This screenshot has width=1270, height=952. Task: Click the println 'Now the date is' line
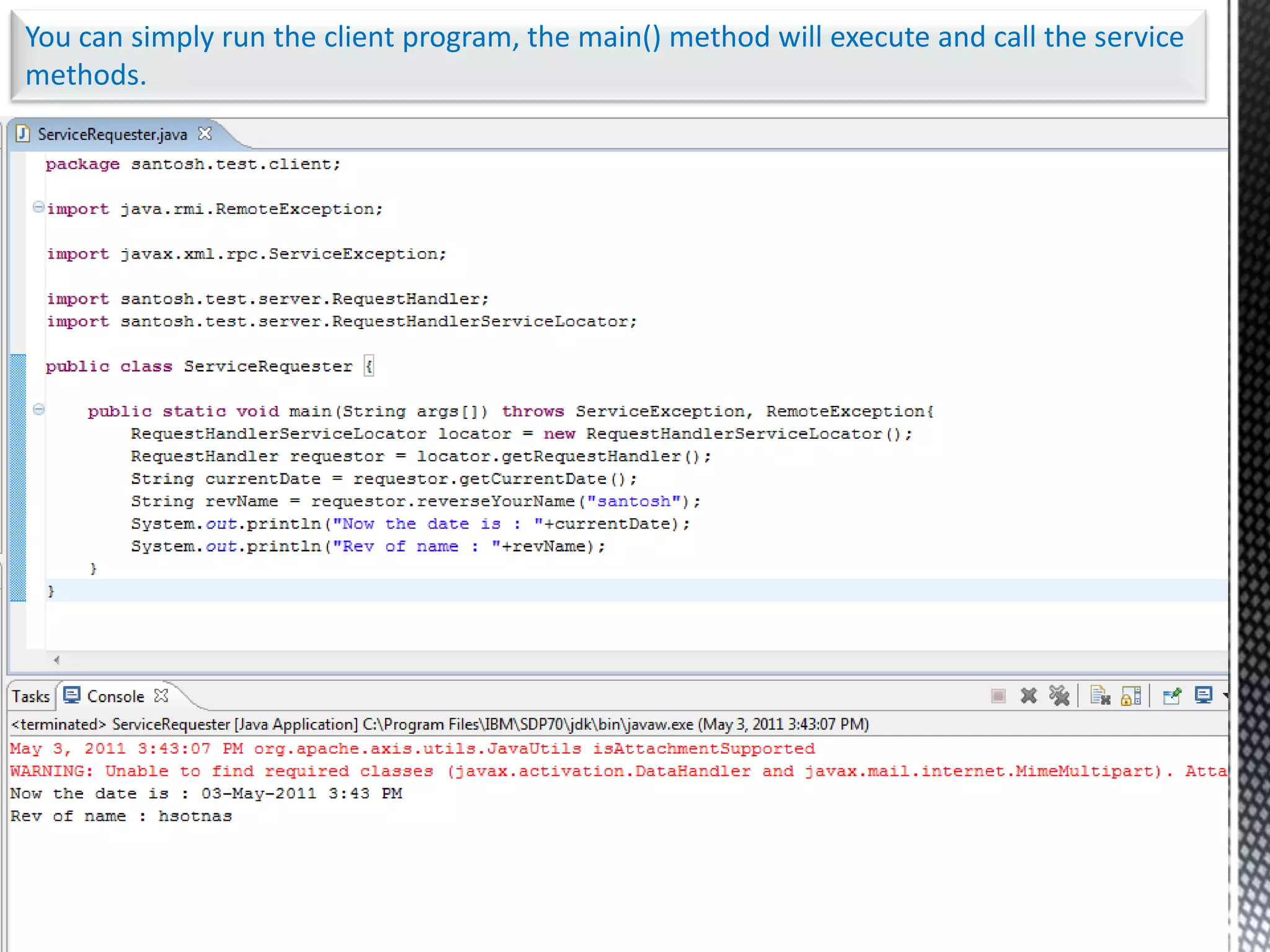tap(410, 524)
